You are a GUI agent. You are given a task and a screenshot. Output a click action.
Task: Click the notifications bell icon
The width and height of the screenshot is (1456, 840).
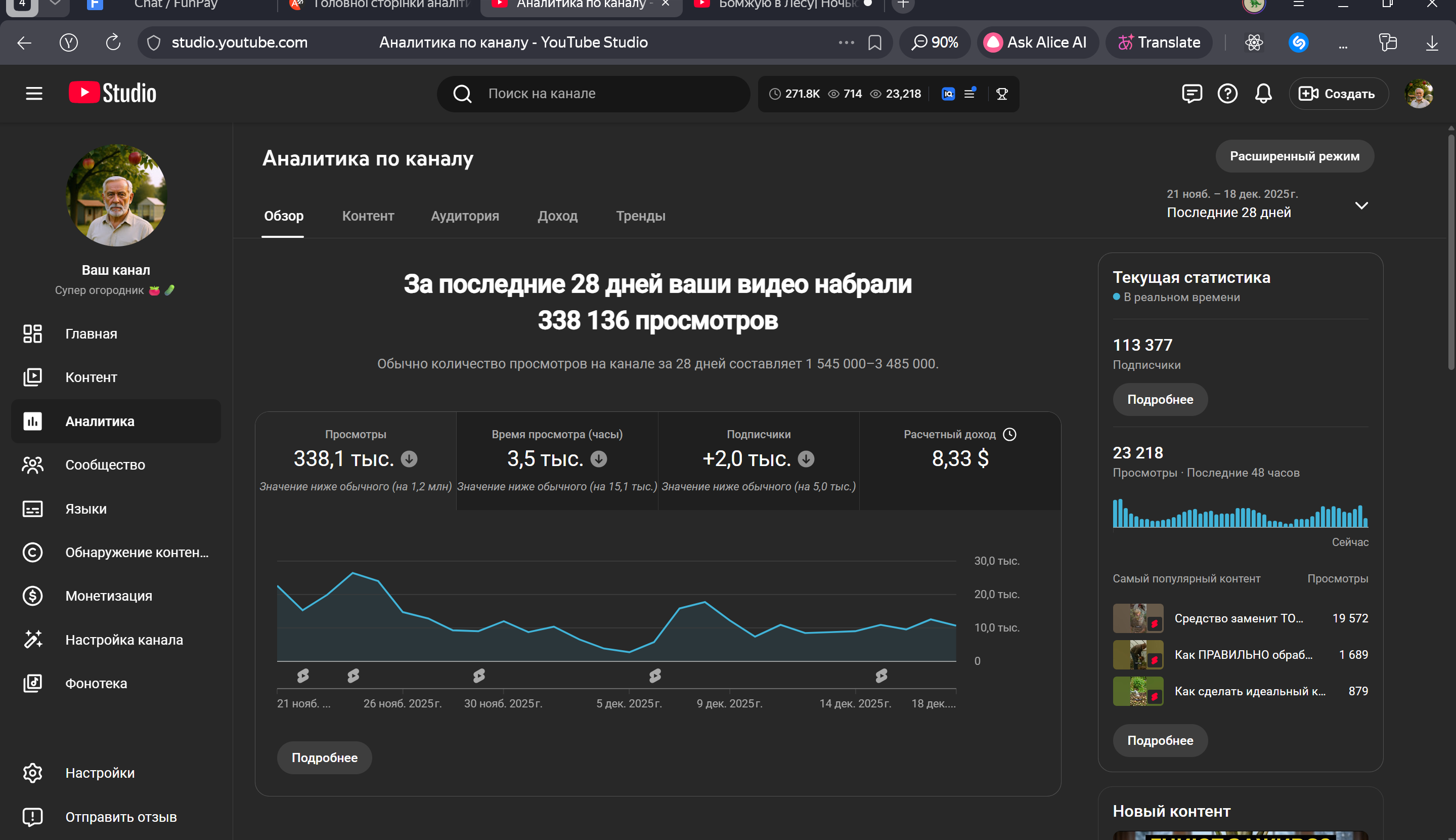coord(1263,94)
